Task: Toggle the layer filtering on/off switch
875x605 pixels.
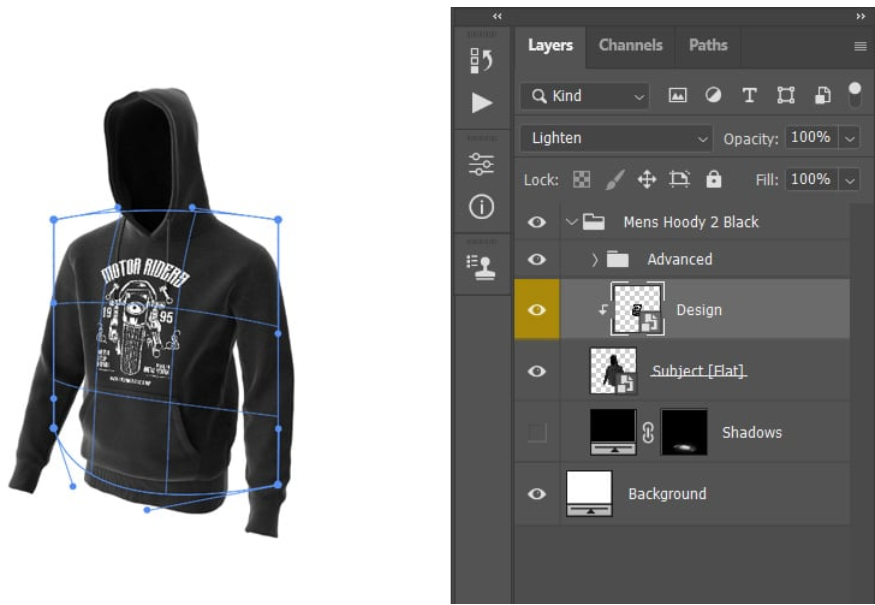Action: (x=854, y=95)
